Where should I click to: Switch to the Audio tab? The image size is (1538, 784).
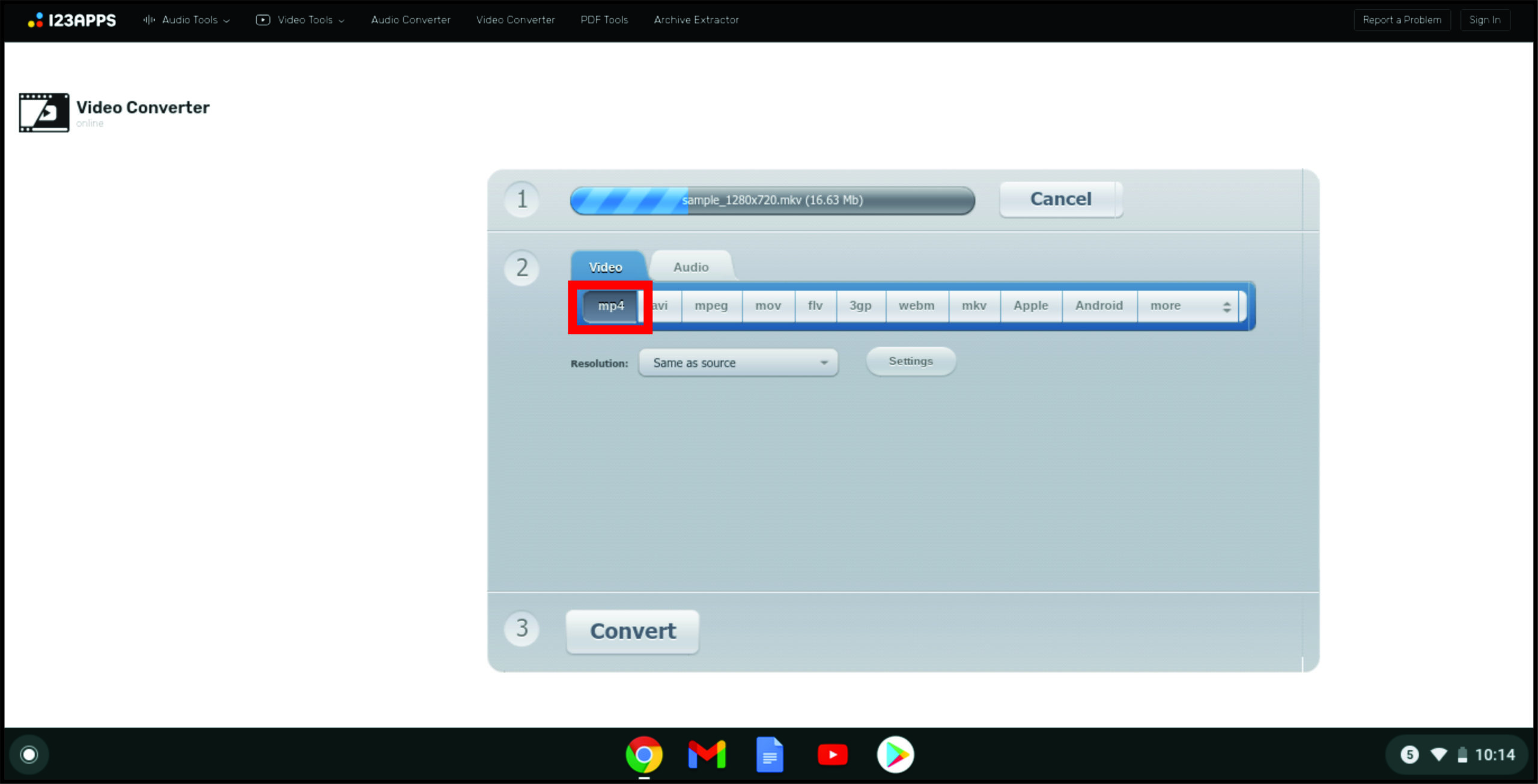pyautogui.click(x=691, y=267)
